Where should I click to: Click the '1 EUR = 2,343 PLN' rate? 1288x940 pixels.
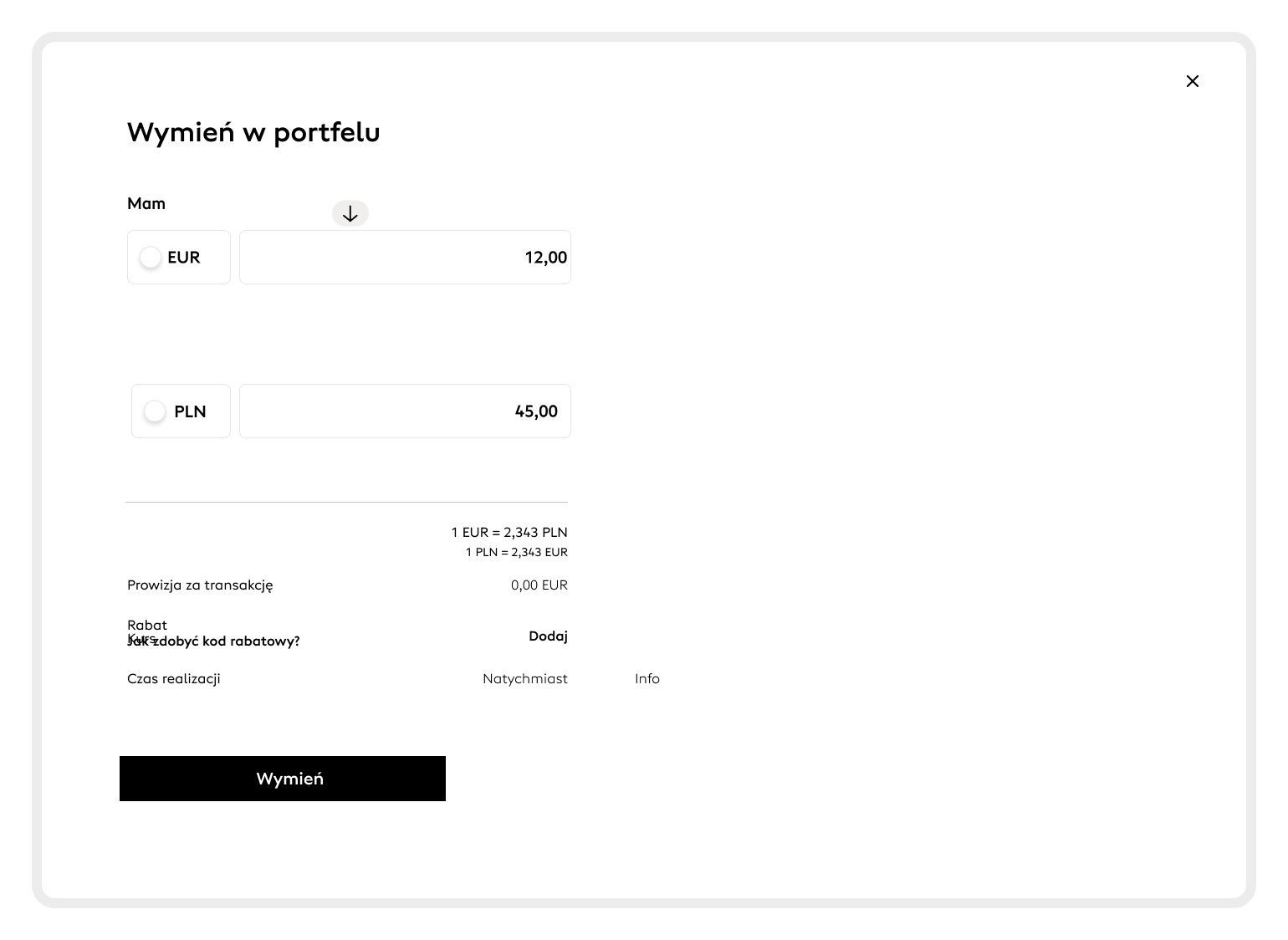pos(509,533)
